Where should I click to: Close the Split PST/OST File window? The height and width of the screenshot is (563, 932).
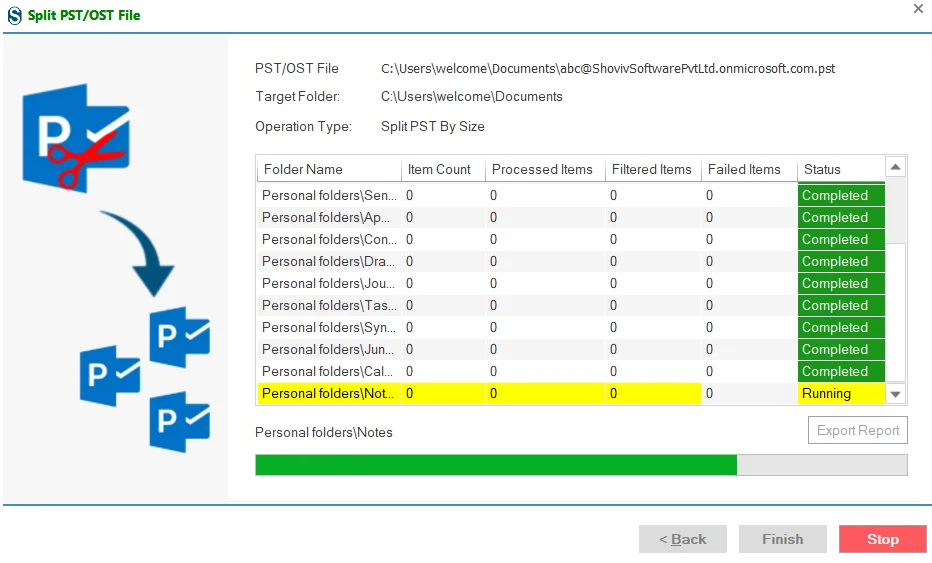[918, 9]
